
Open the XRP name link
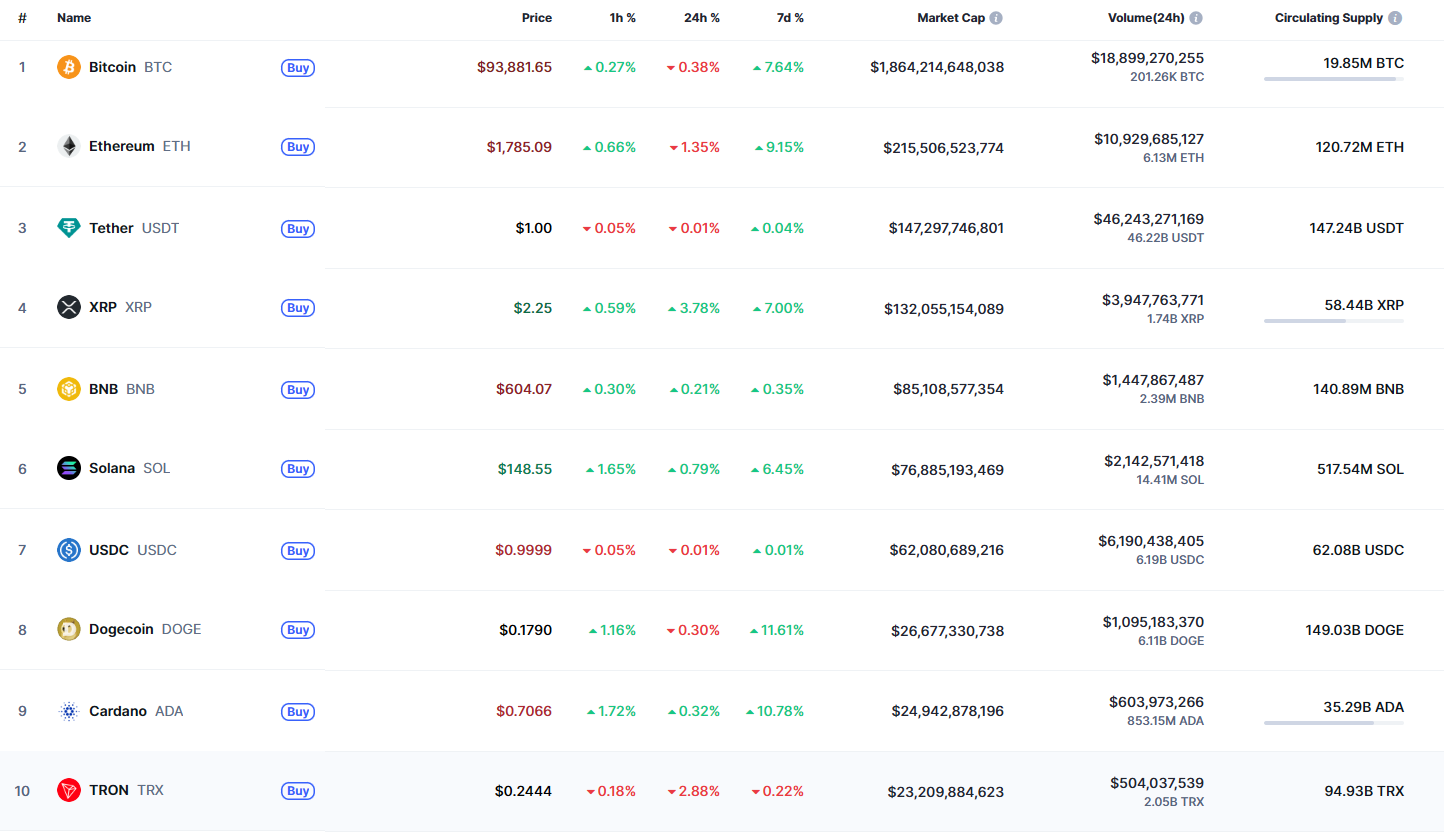[x=120, y=307]
